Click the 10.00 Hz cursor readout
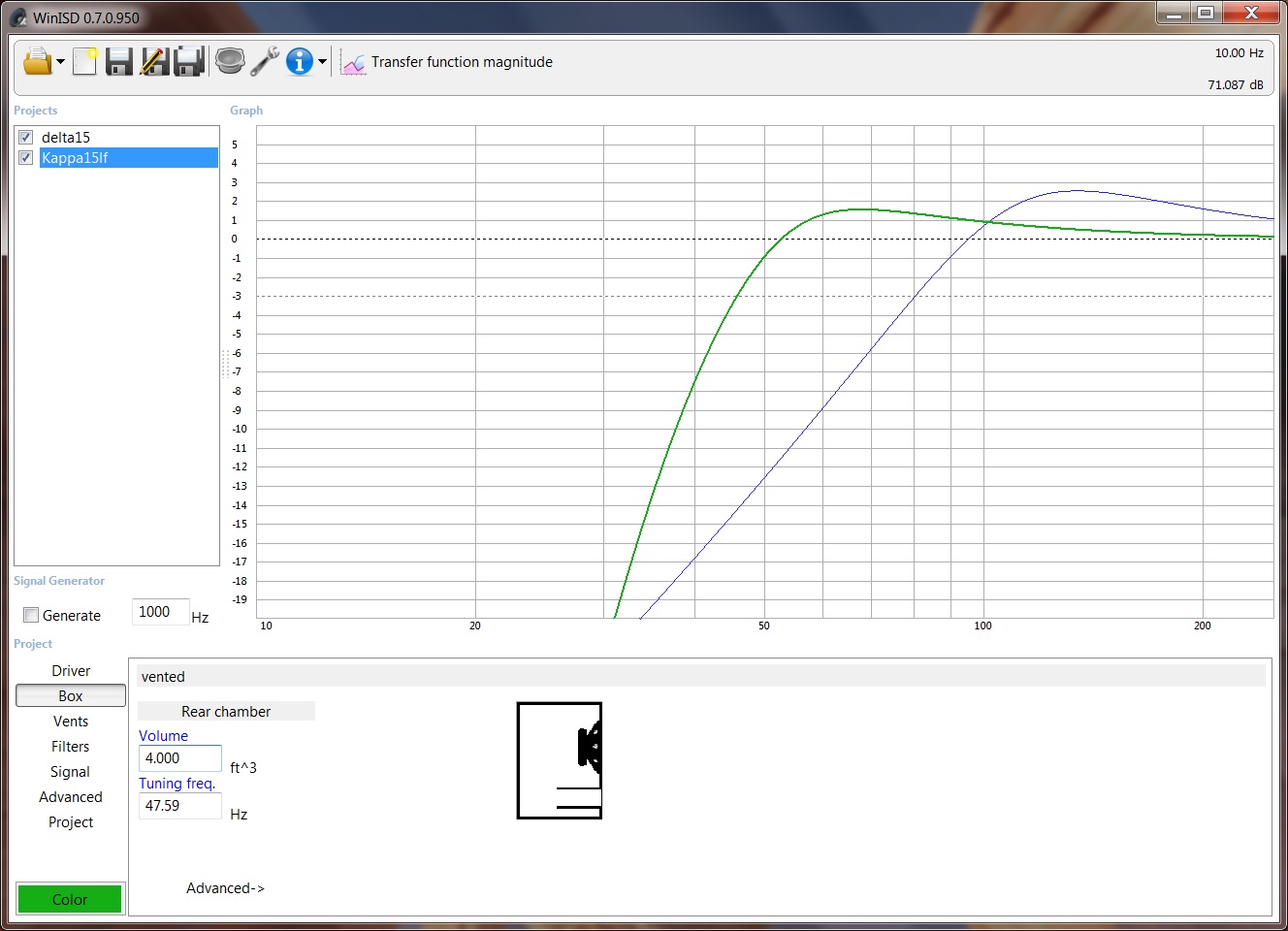Screen dimensions: 1288x931 click(1240, 53)
